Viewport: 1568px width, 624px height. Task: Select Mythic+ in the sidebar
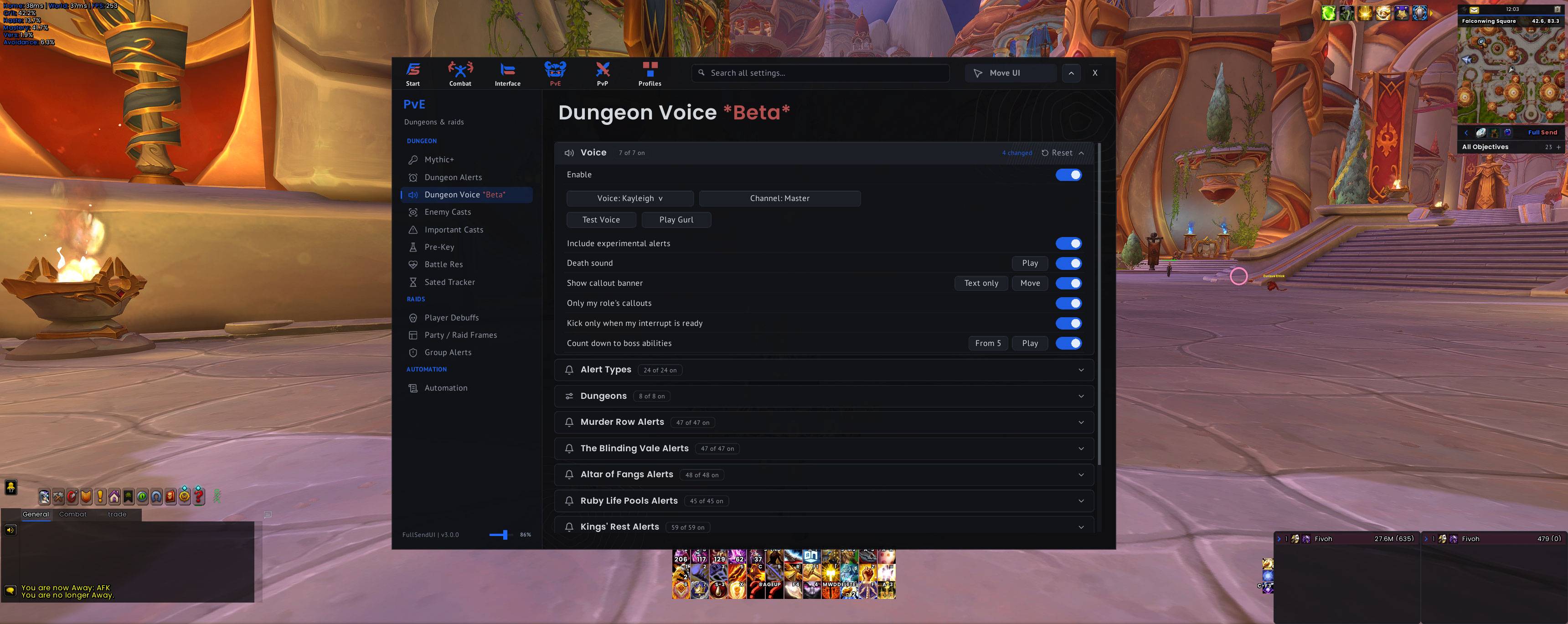[467, 160]
